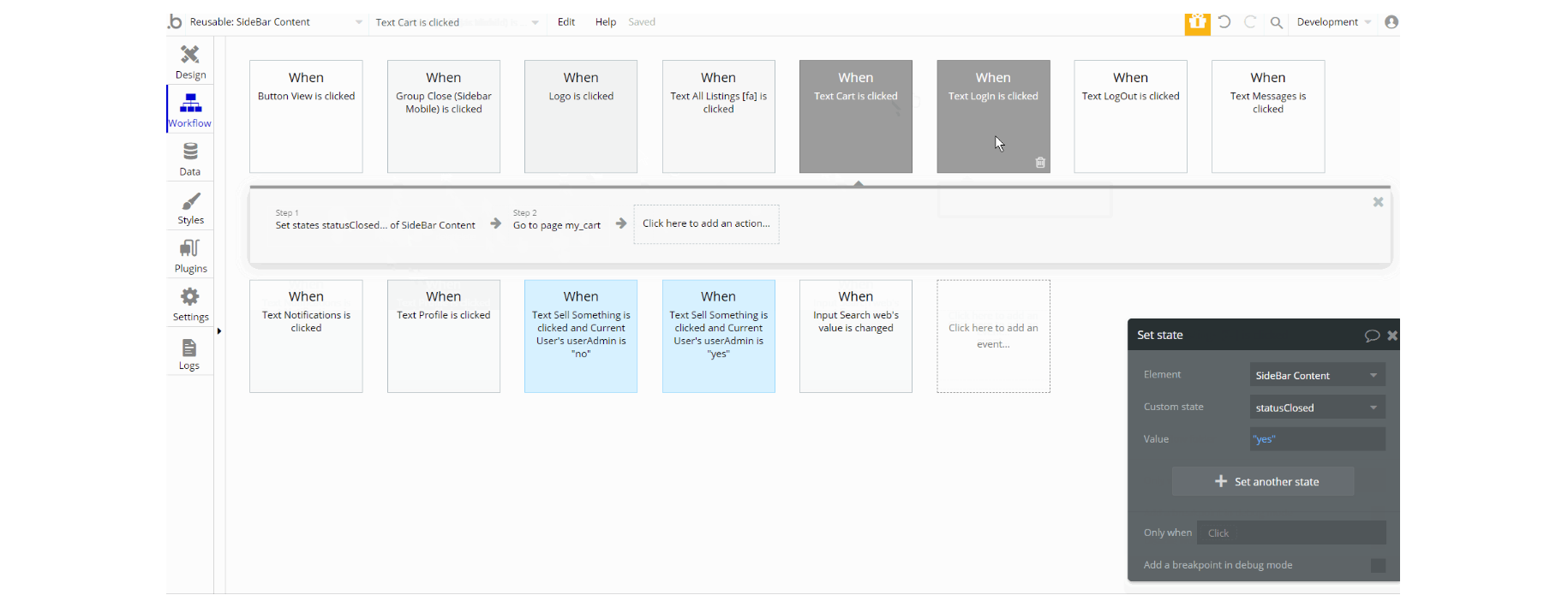
Task: Open the Settings gear tab
Action: pyautogui.click(x=190, y=304)
